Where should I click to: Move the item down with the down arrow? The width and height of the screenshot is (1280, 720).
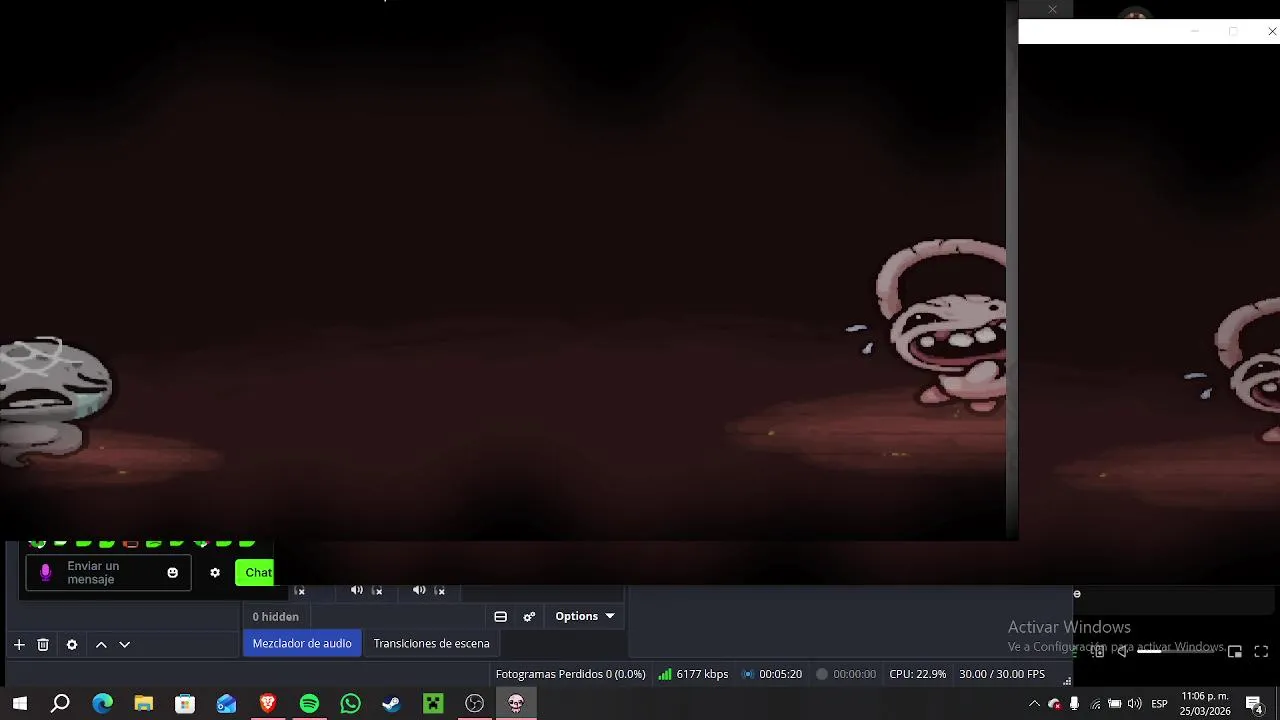(125, 645)
